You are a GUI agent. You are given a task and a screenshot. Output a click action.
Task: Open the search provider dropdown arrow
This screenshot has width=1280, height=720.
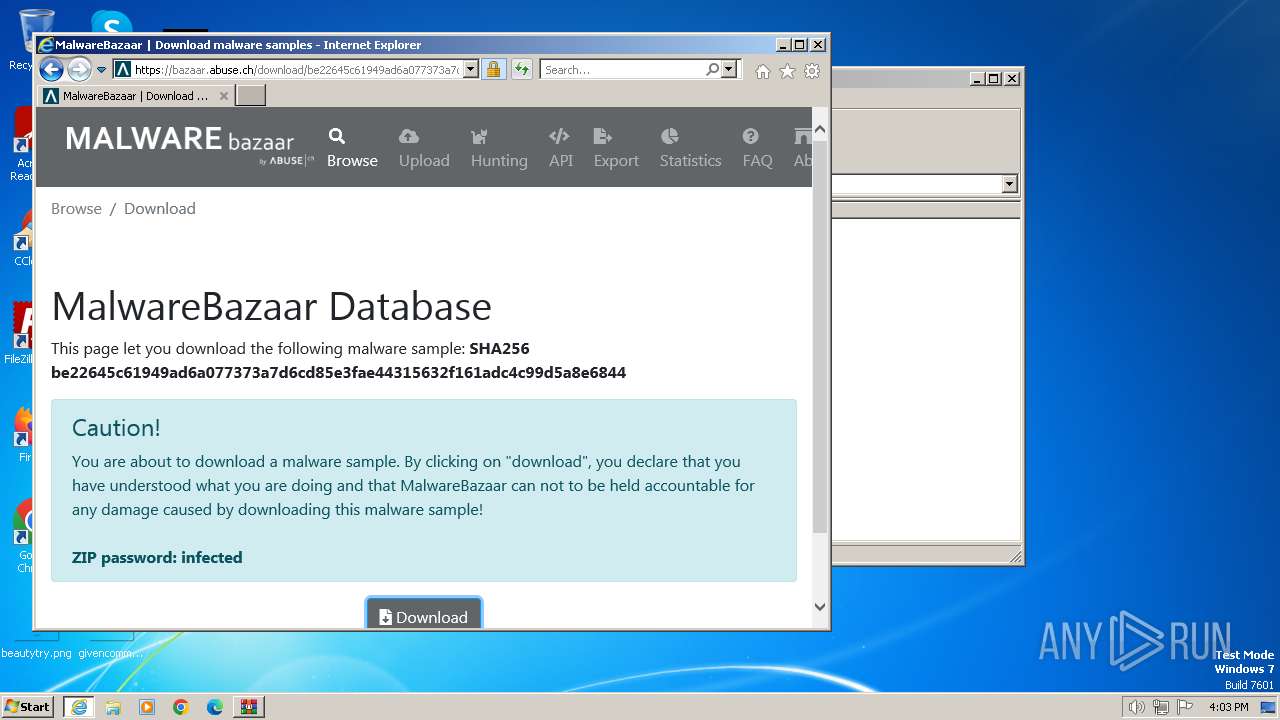pyautogui.click(x=729, y=70)
